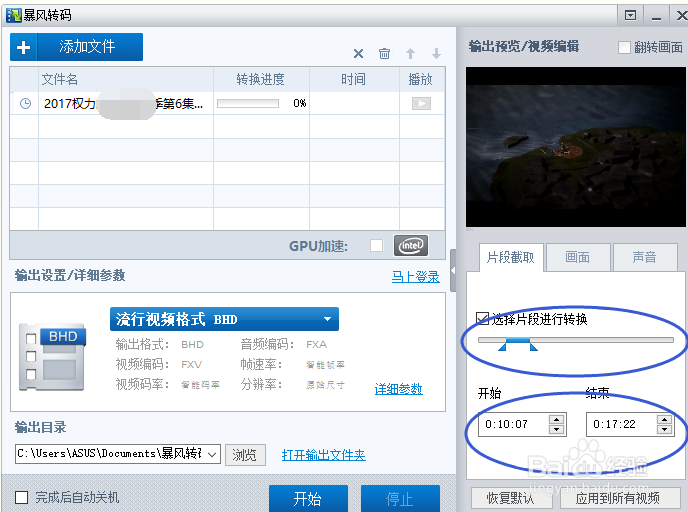Switch to 声音 tab
Viewport: 688px width, 512px height.
[645, 257]
